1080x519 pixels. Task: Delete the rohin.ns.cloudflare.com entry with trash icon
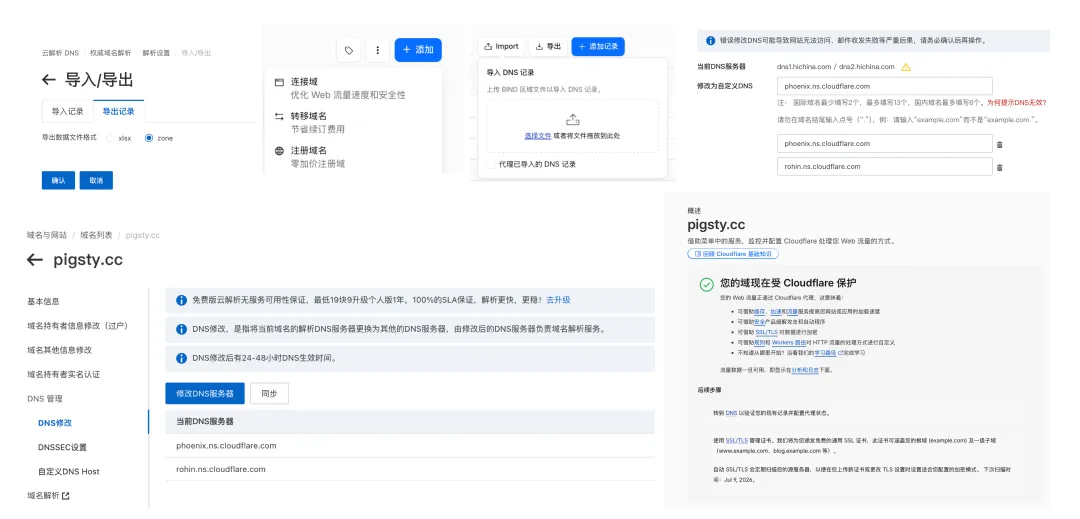pos(999,167)
